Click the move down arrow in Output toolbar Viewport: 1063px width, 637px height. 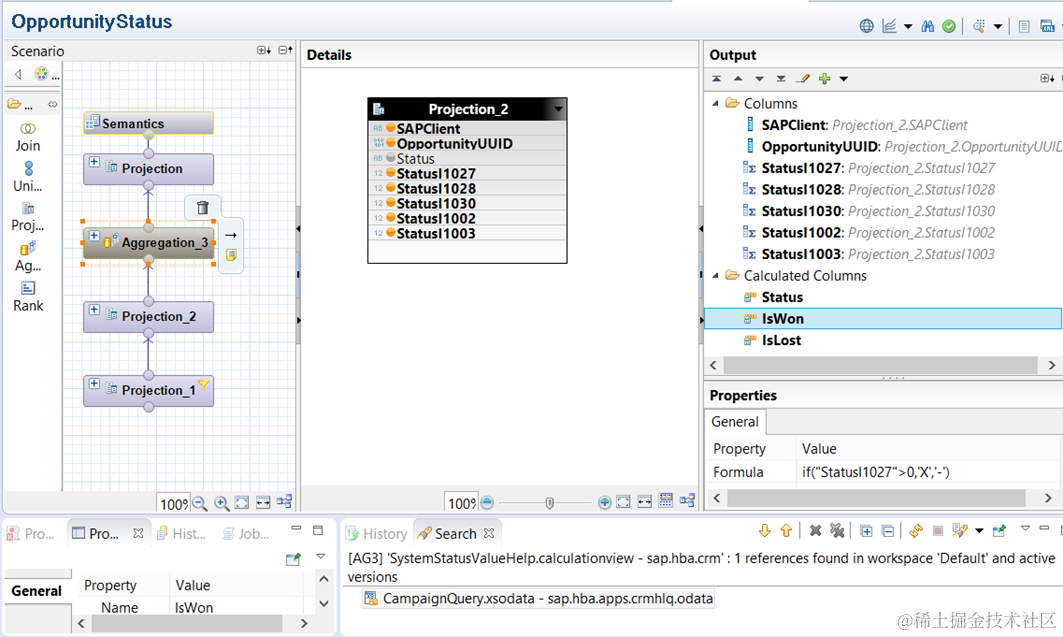[759, 79]
